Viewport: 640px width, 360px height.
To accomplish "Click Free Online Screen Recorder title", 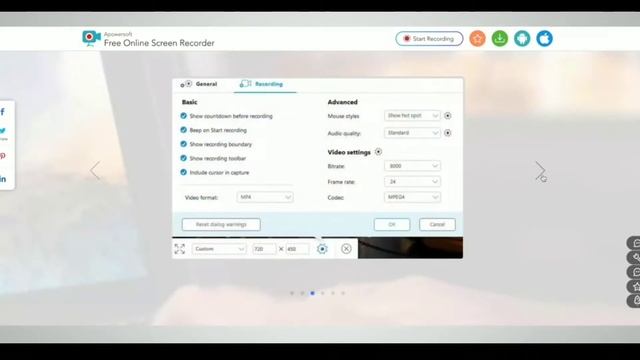I will click(x=159, y=43).
